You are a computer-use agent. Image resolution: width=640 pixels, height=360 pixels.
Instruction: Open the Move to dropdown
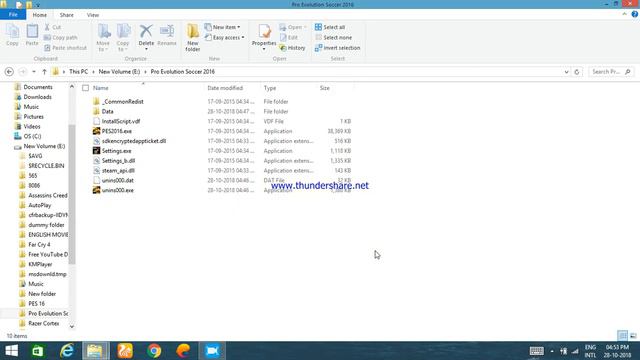[103, 38]
